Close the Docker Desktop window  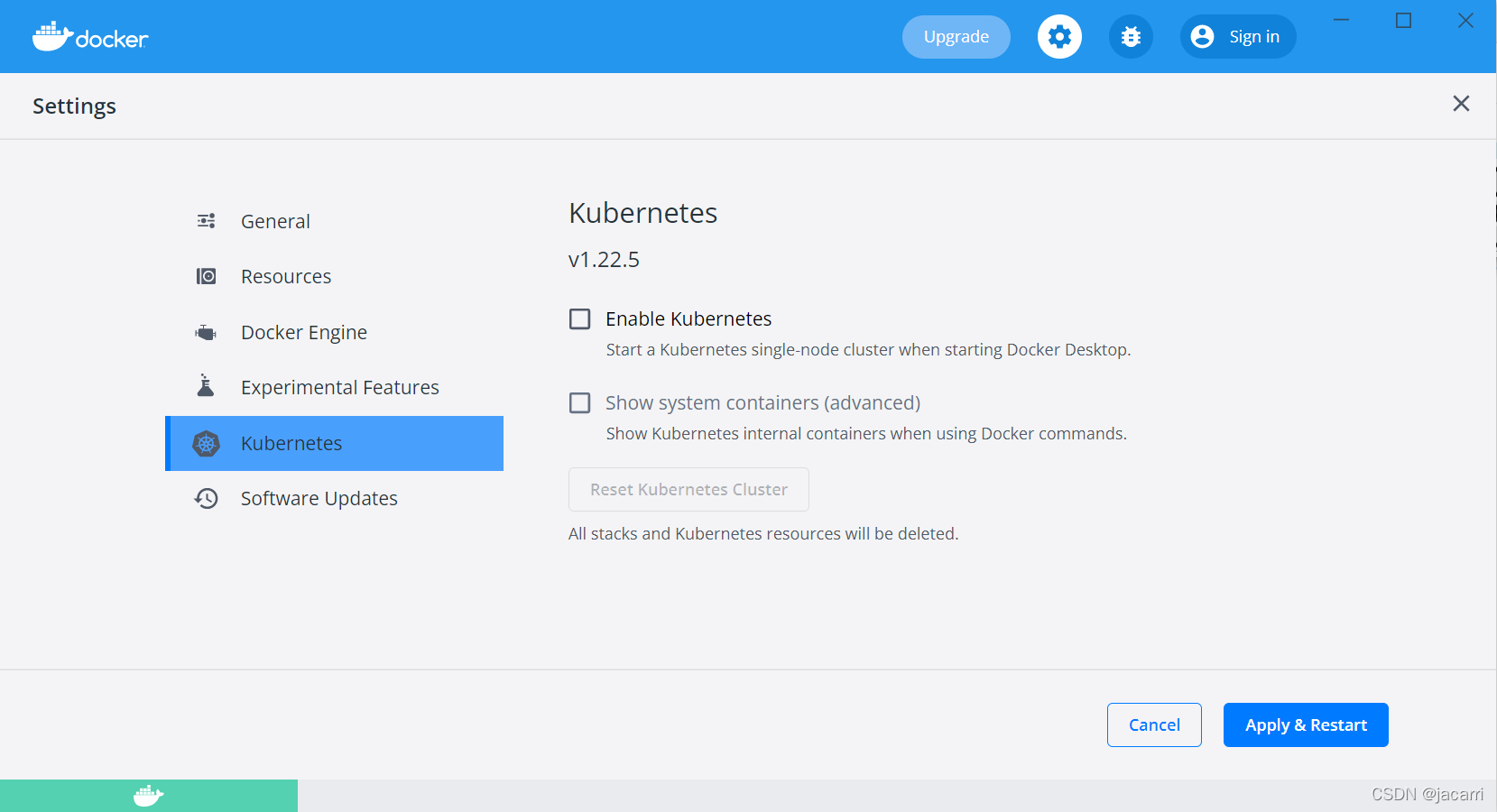[1465, 20]
